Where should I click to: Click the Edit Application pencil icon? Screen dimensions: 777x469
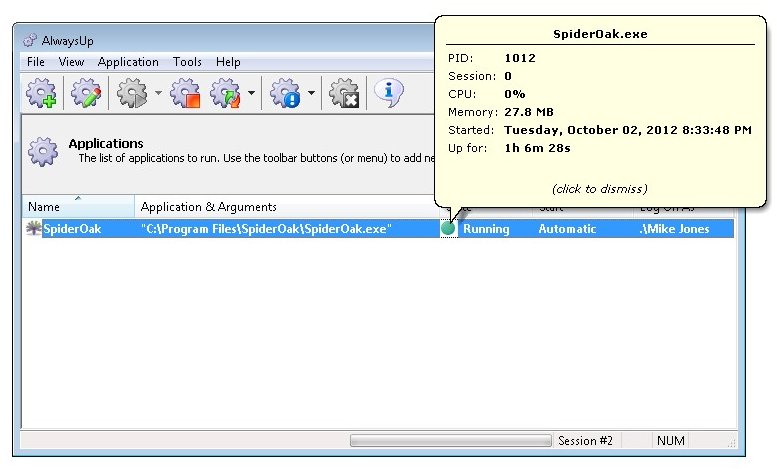pyautogui.click(x=86, y=93)
